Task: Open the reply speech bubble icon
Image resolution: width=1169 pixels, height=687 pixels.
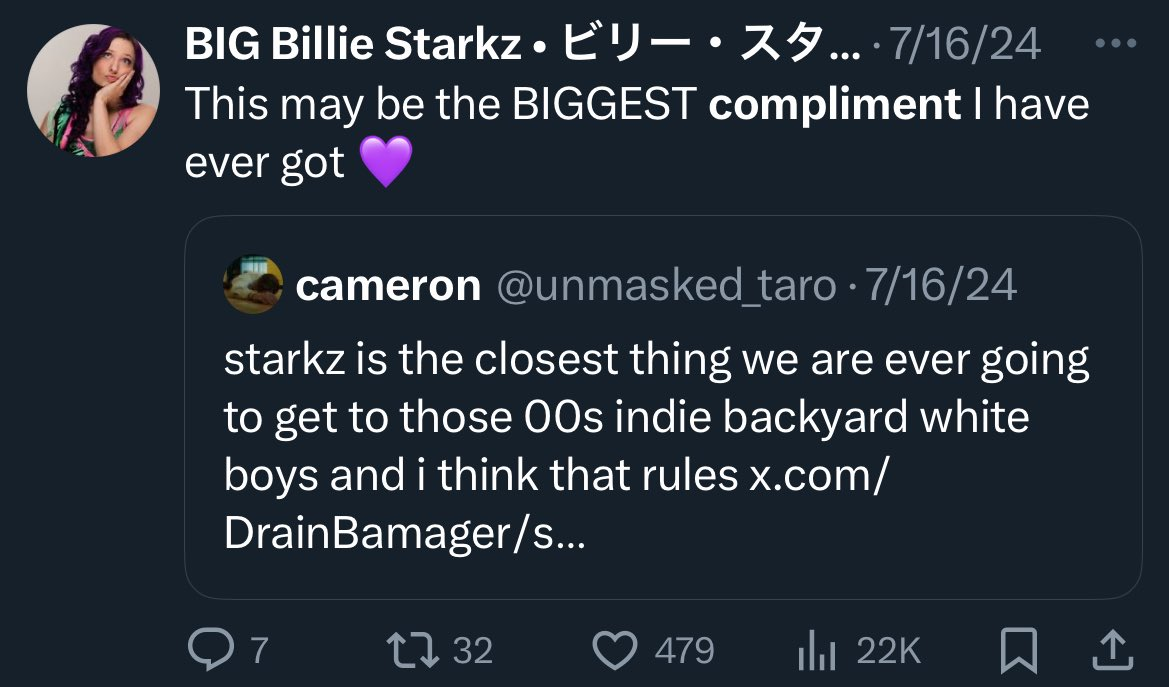Action: [208, 651]
